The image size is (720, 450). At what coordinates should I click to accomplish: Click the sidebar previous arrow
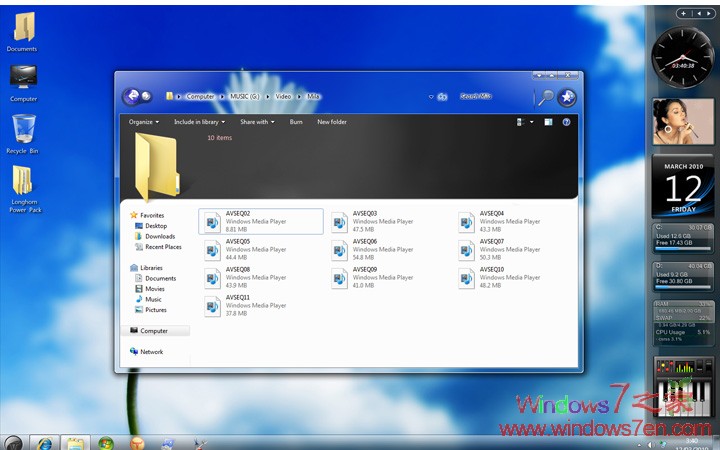[699, 13]
